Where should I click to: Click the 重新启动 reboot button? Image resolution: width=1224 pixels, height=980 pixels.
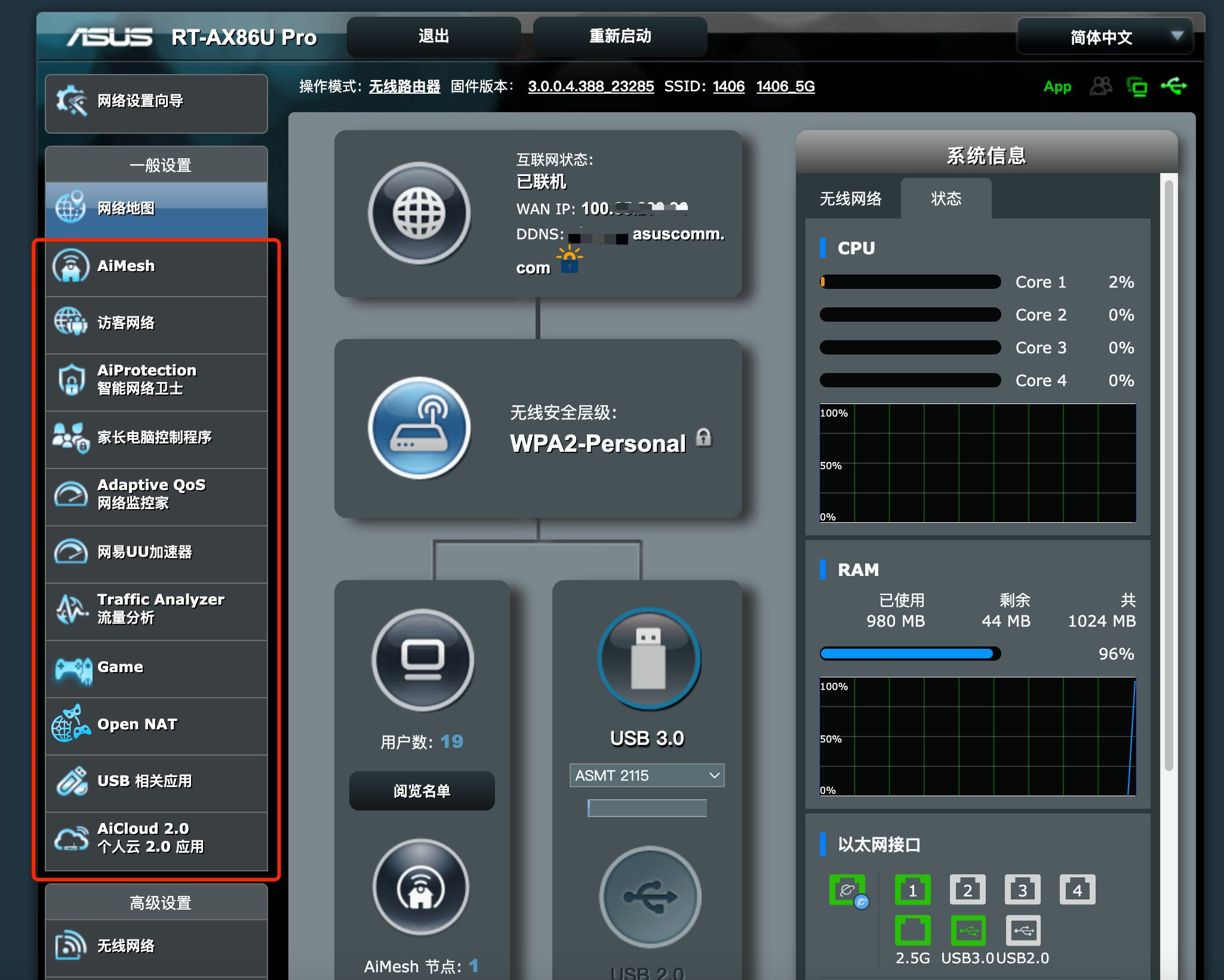coord(620,36)
